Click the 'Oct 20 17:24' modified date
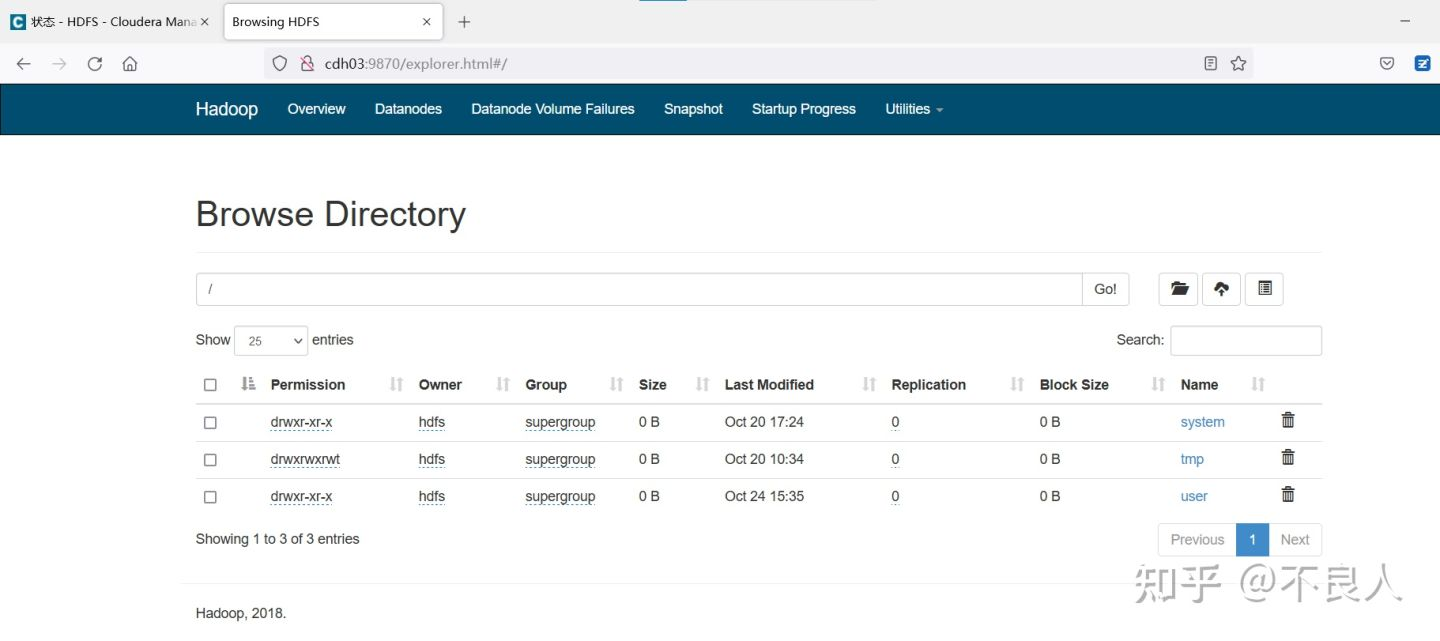The width and height of the screenshot is (1440, 641). coord(764,422)
